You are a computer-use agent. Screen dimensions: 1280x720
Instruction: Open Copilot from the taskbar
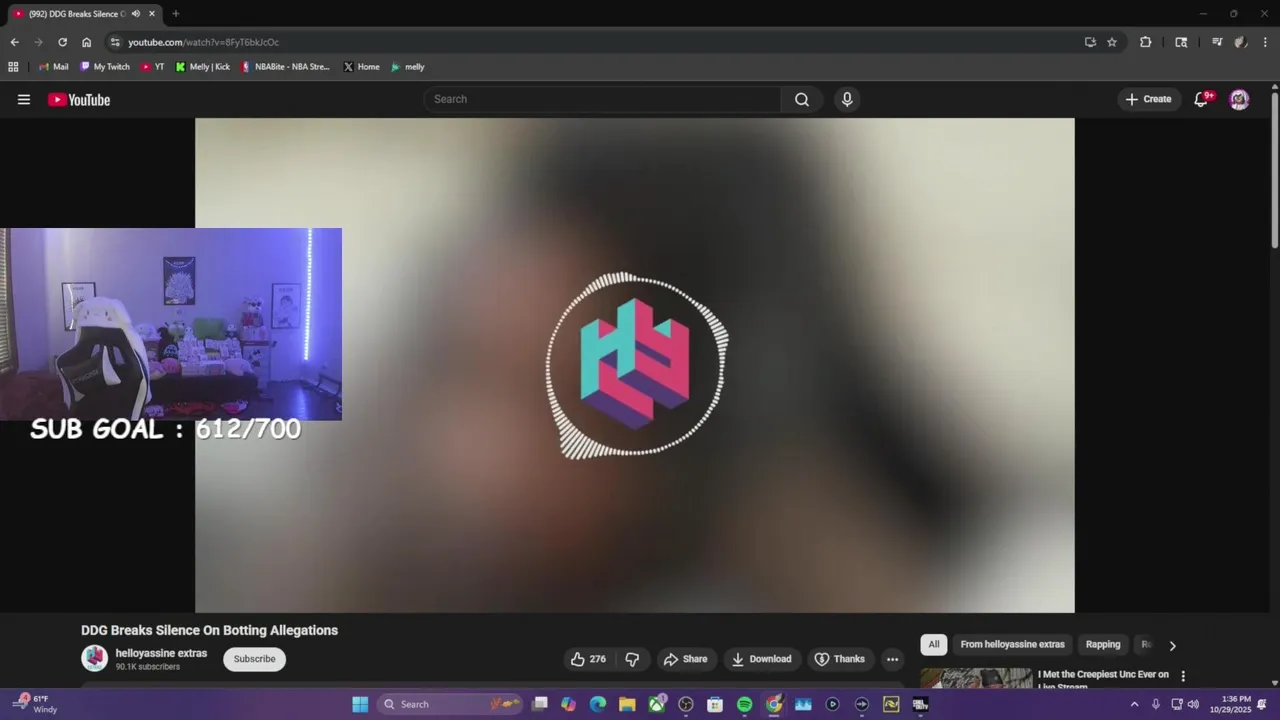click(568, 704)
